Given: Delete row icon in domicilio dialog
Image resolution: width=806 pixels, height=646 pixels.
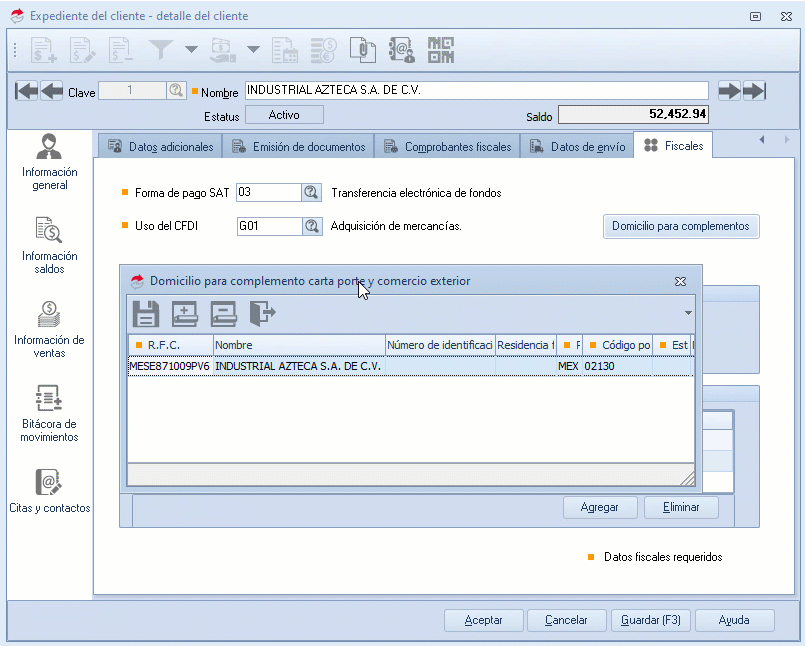Looking at the screenshot, I should pyautogui.click(x=224, y=313).
